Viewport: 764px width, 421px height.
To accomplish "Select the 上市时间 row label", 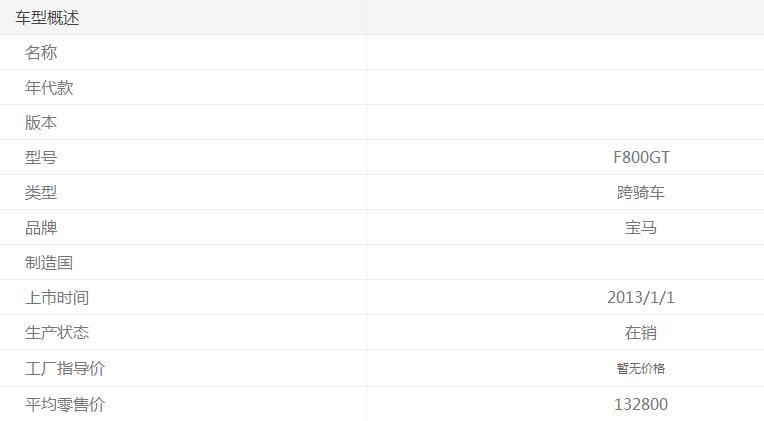I will coord(57,298).
